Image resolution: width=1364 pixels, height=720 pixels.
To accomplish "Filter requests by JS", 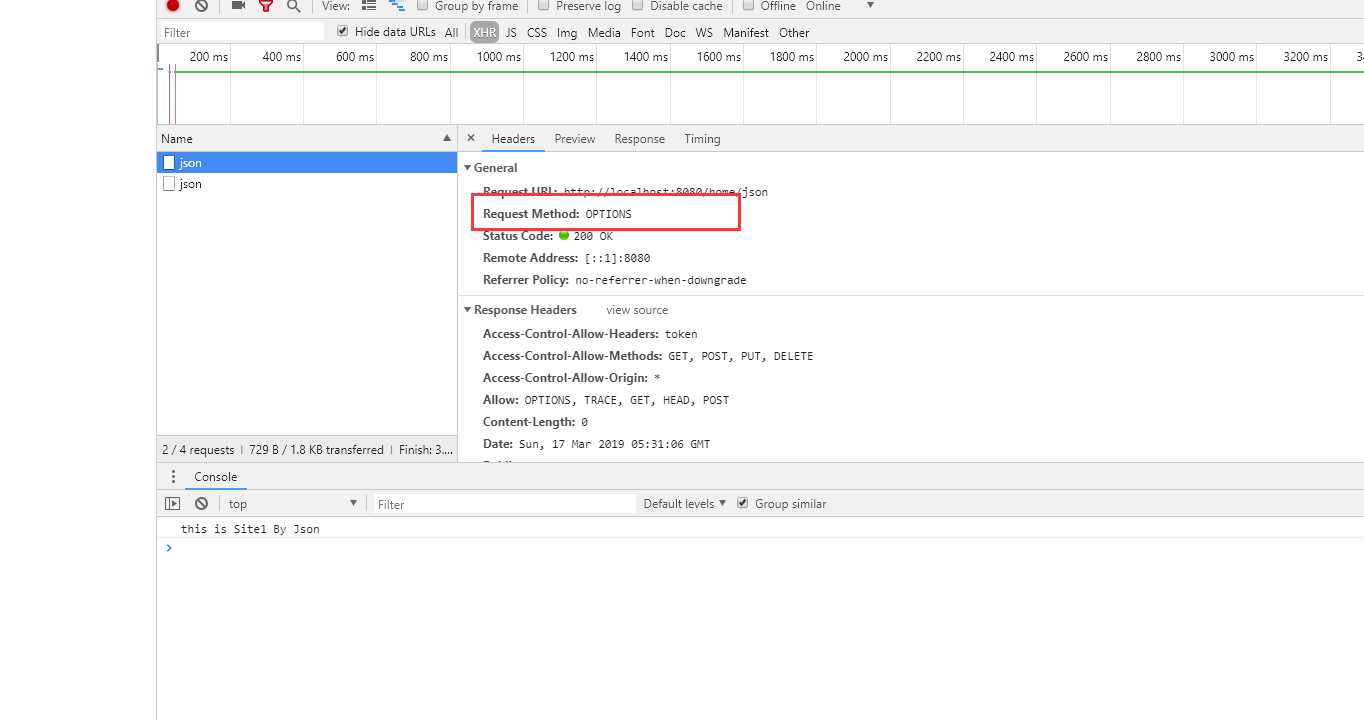I will (511, 32).
